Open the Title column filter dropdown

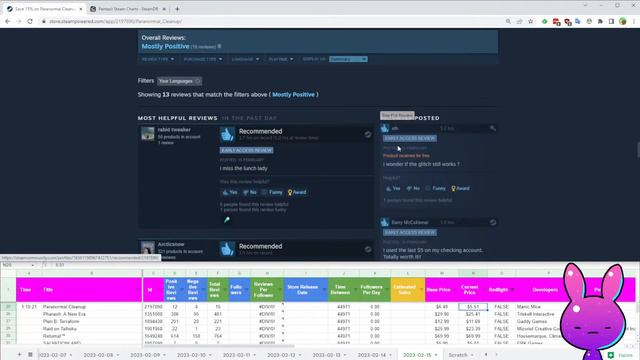click(139, 290)
